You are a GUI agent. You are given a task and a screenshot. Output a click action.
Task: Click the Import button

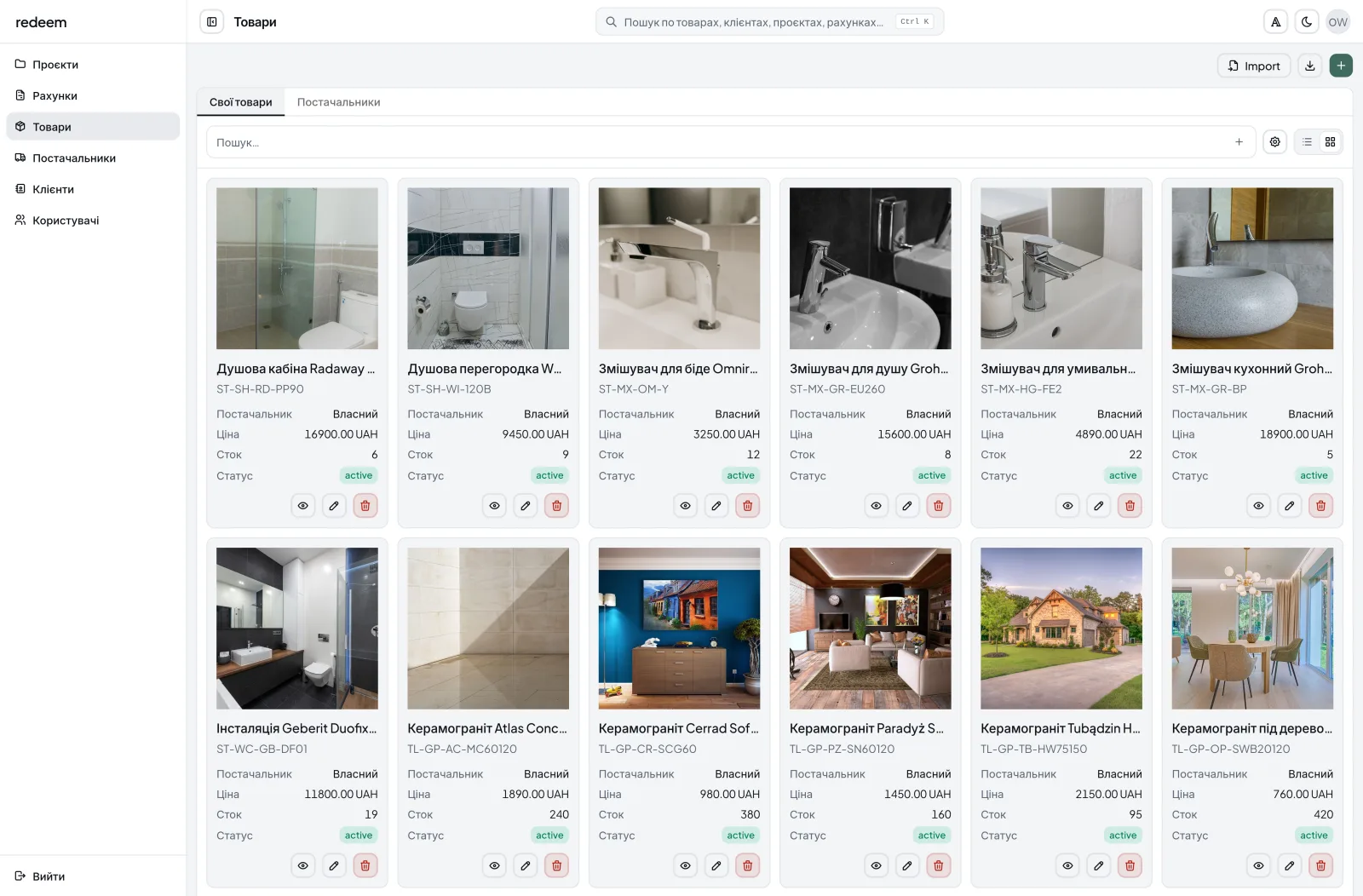1254,66
